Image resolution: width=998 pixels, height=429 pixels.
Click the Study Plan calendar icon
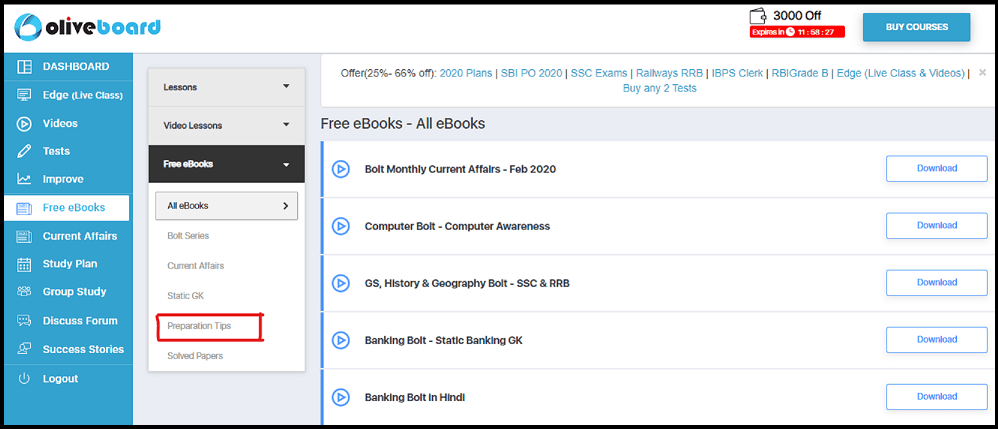tap(24, 264)
